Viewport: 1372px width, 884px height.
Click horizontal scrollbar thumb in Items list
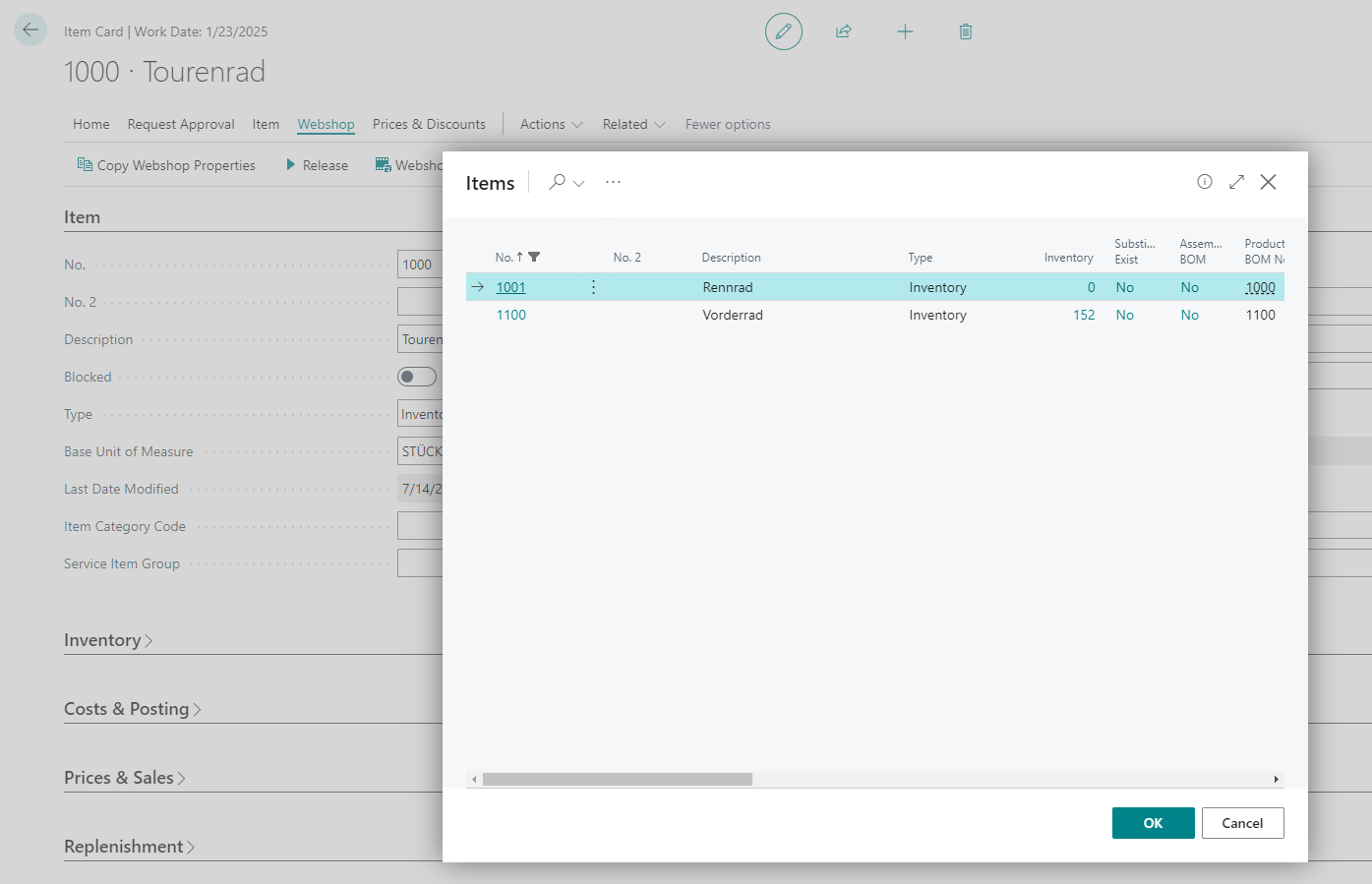point(618,779)
